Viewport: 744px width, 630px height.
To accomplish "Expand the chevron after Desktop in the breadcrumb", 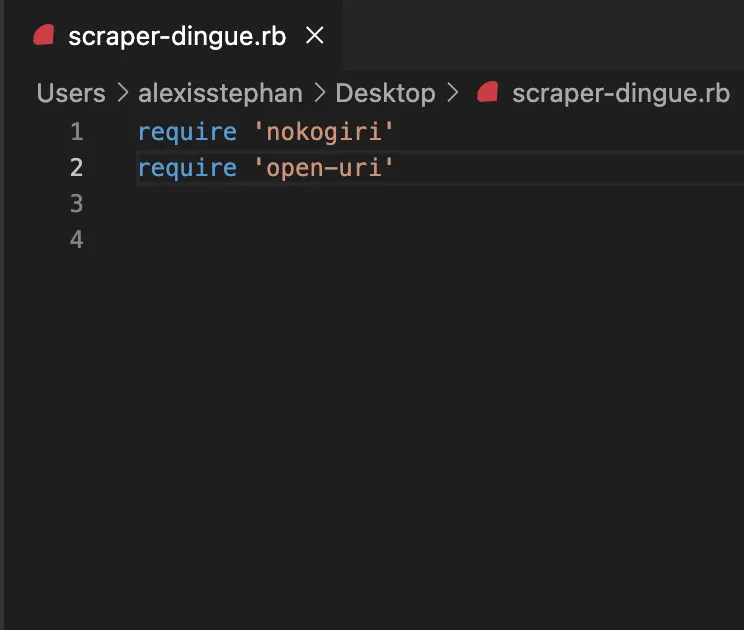I will (x=453, y=93).
